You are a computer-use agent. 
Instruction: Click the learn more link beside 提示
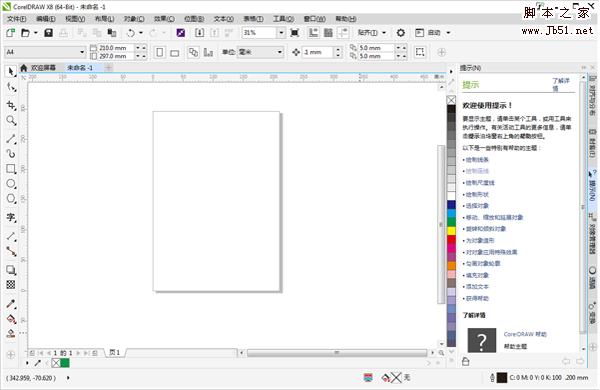click(x=561, y=85)
